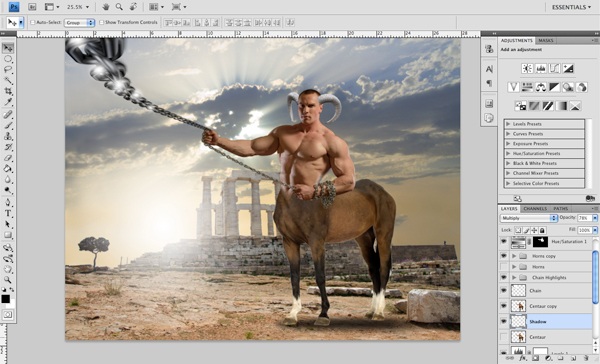
Task: Select the Elliptical Marquee tool
Action: pos(8,59)
